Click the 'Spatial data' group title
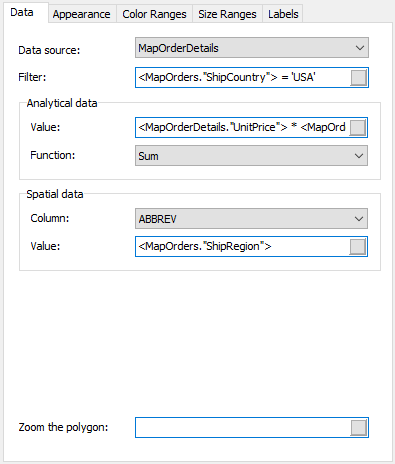This screenshot has height=464, width=395. tap(55, 194)
